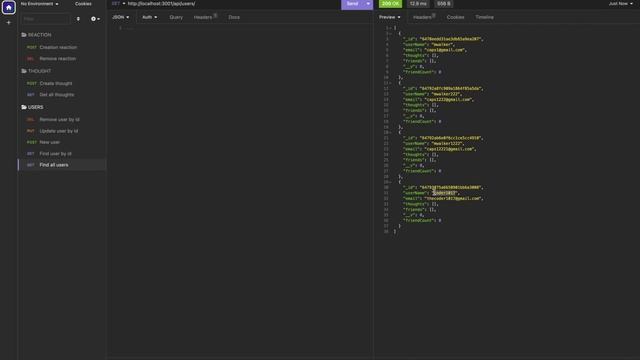Viewport: 640px width, 360px height.
Task: Click the request URL field
Action: [x=233, y=4]
